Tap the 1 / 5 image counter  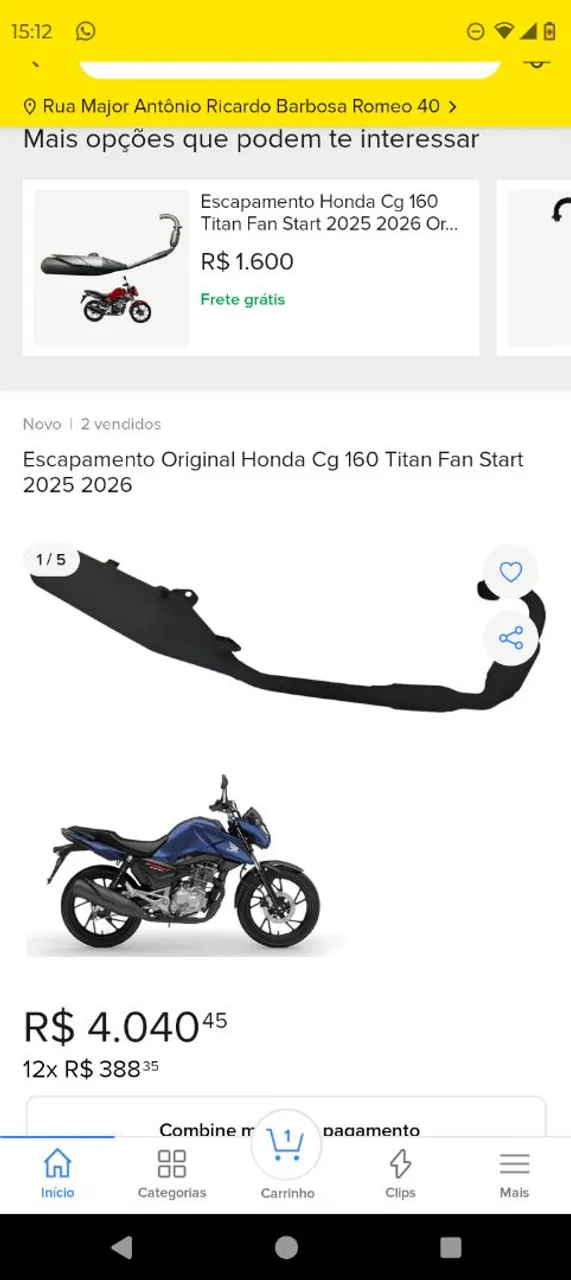point(51,560)
